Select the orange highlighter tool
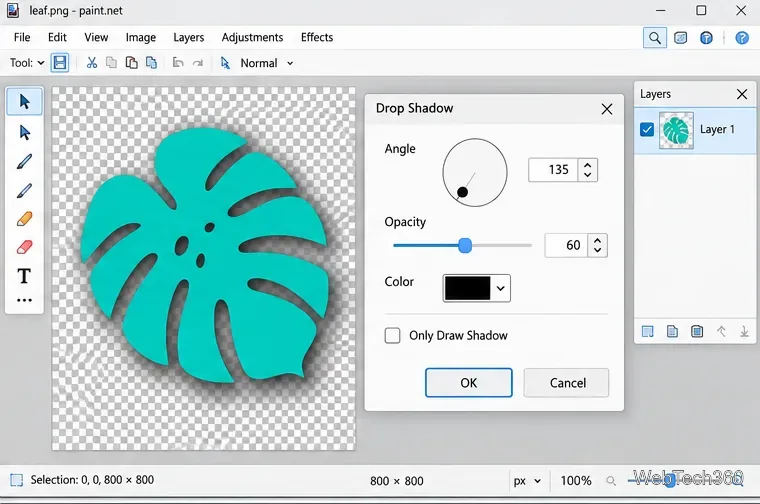This screenshot has height=504, width=760. (x=24, y=219)
